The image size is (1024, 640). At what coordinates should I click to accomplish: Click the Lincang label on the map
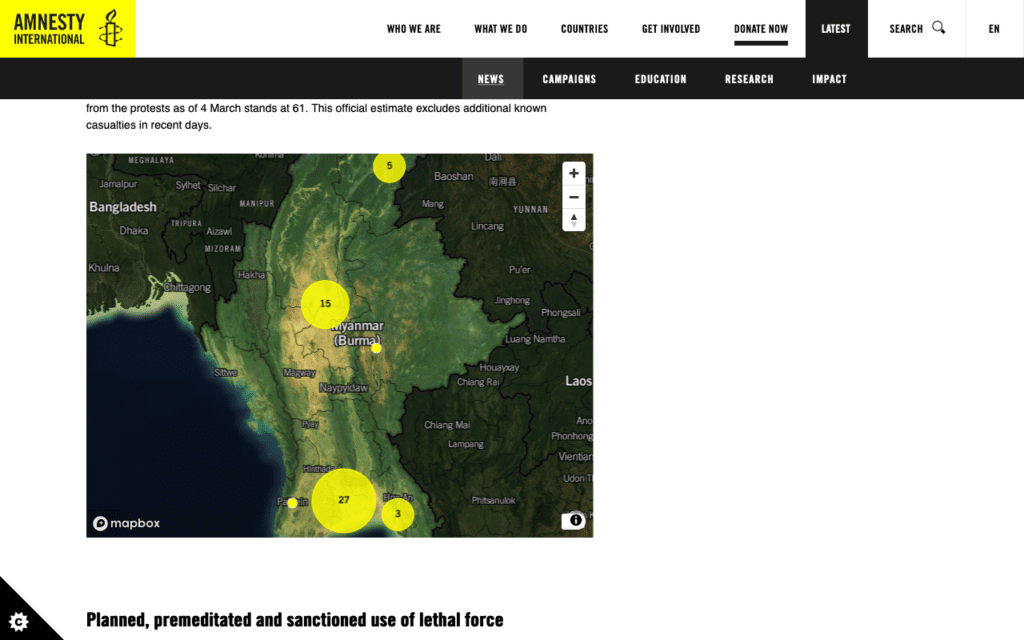487,226
